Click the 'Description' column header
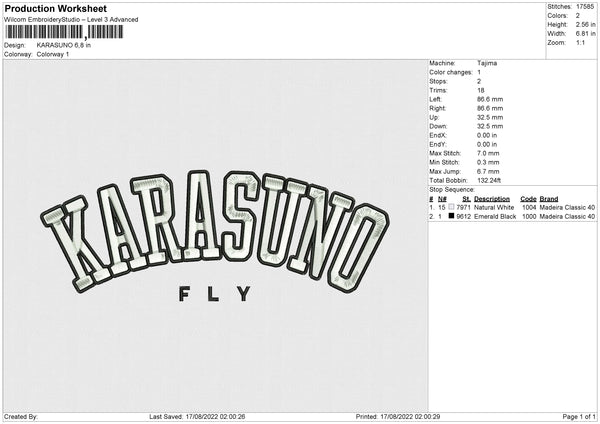 point(492,199)
